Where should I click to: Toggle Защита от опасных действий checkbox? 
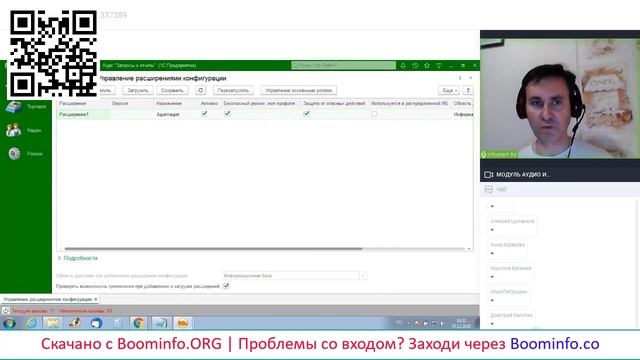pyautogui.click(x=307, y=114)
